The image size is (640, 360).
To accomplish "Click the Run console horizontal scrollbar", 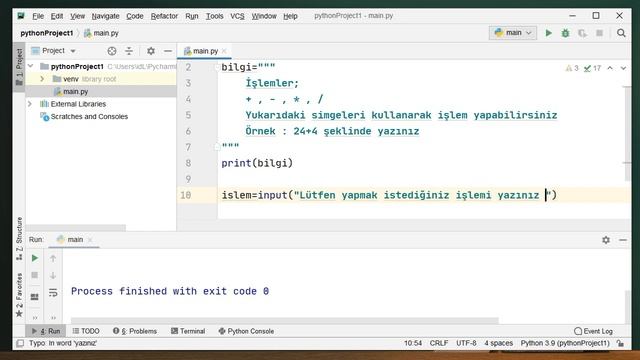I will click(284, 320).
